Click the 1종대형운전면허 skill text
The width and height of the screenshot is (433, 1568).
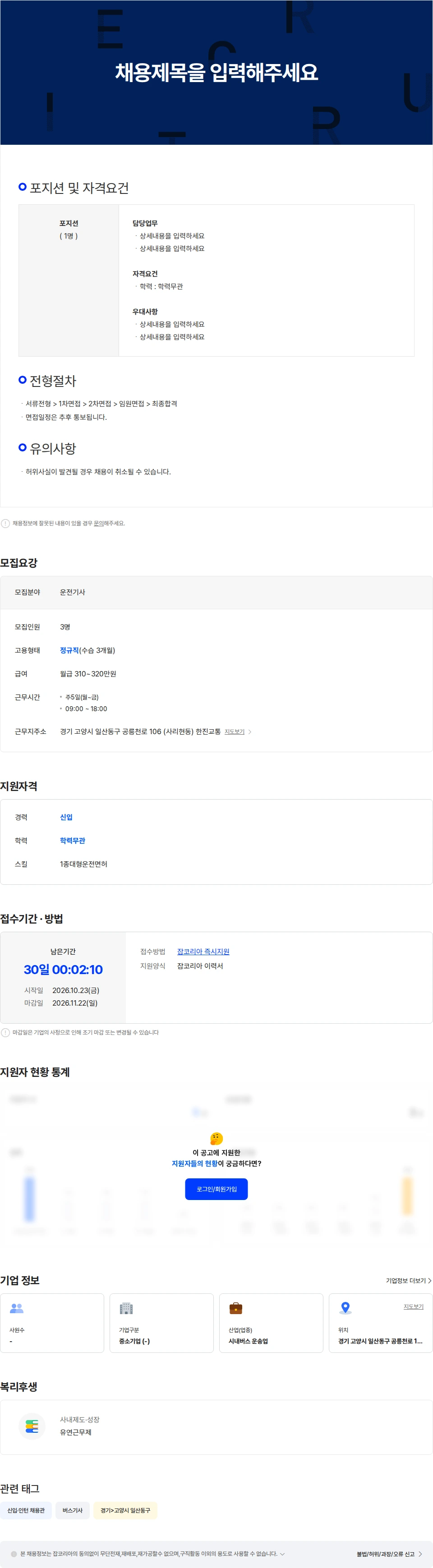83,864
